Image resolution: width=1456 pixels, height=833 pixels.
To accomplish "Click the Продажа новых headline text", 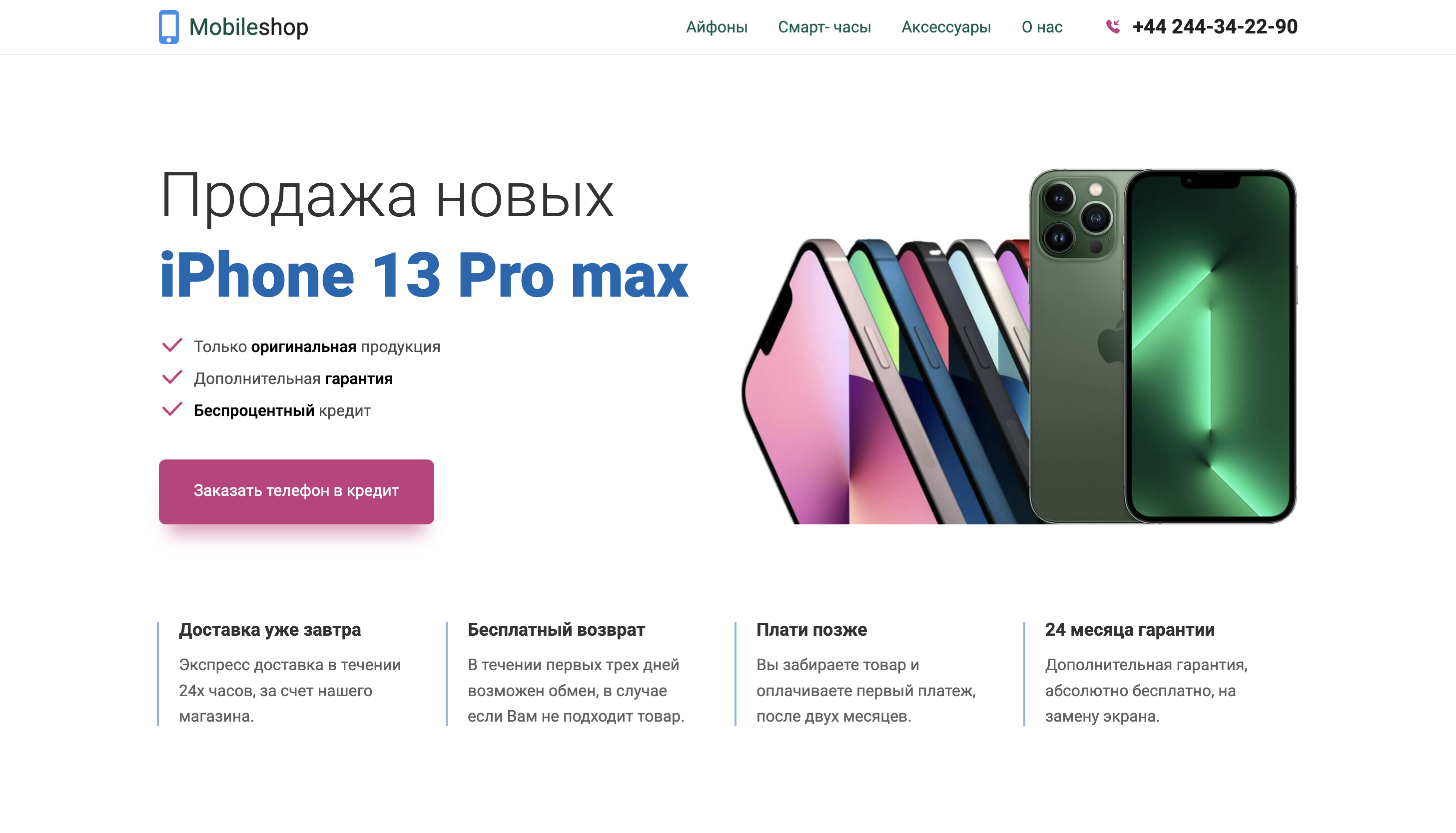I will point(387,197).
